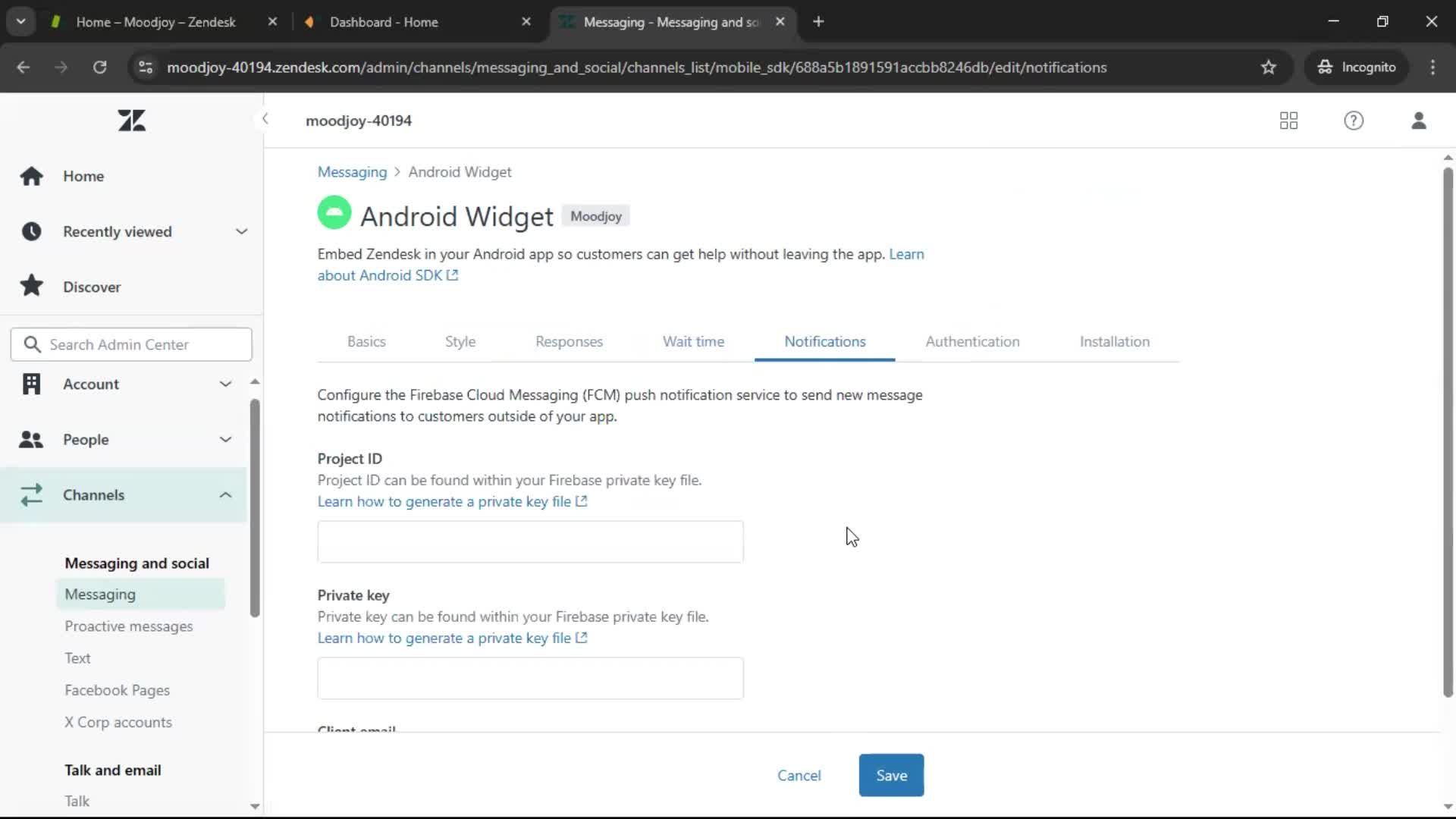Reload the page with the refresh icon
Image resolution: width=1456 pixels, height=819 pixels.
[x=99, y=67]
